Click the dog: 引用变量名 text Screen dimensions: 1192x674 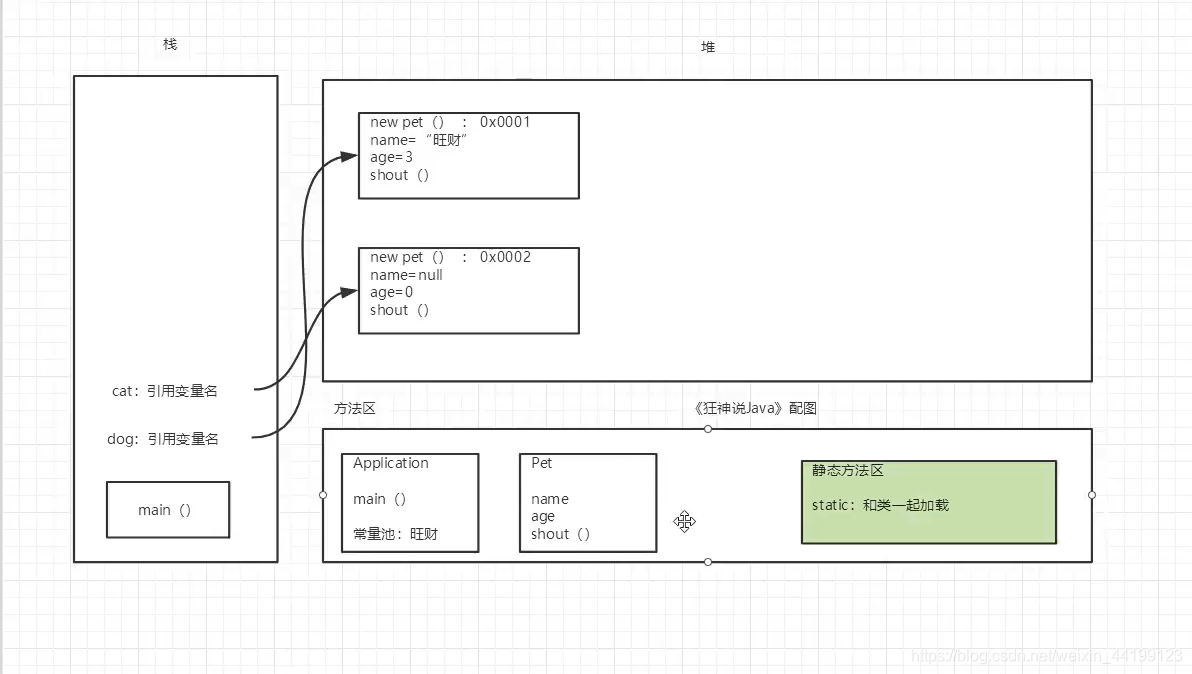(x=163, y=439)
